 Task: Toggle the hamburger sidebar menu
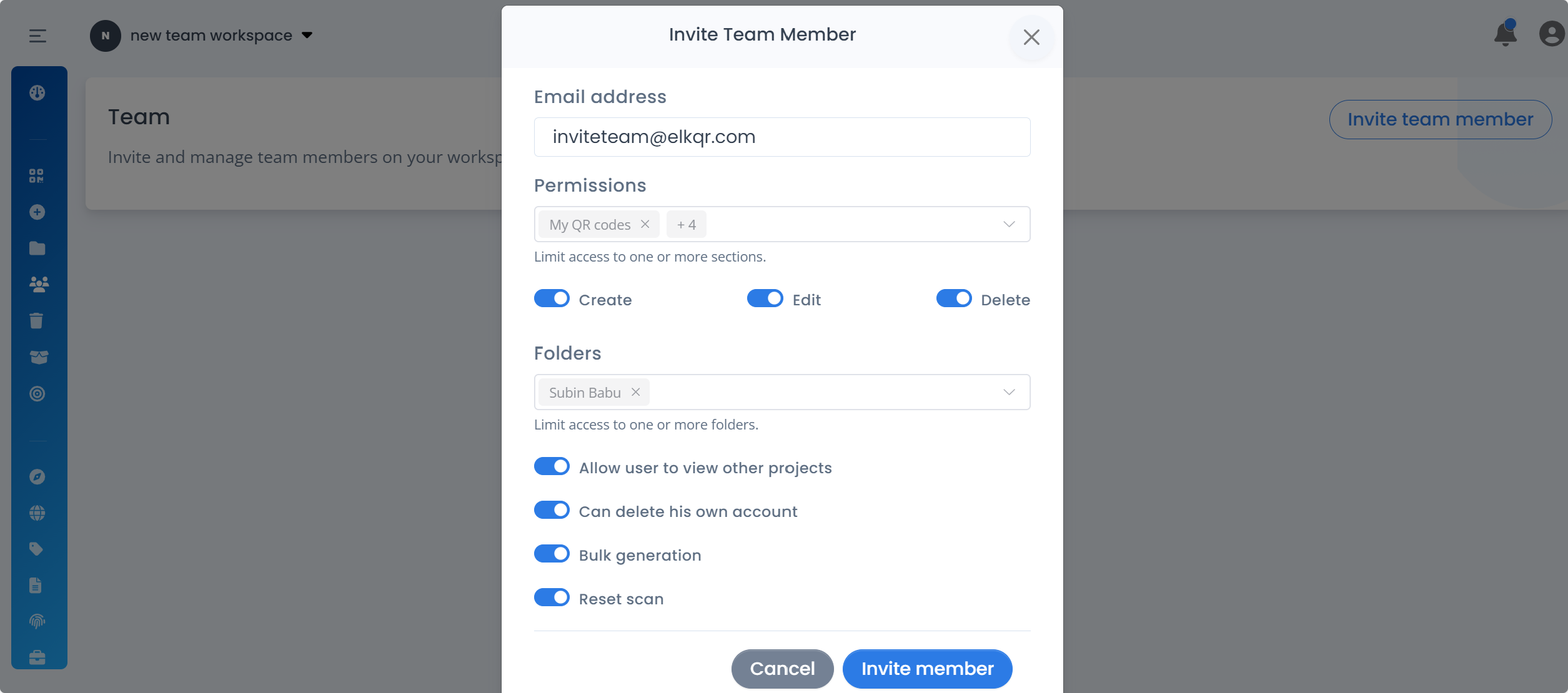[37, 36]
